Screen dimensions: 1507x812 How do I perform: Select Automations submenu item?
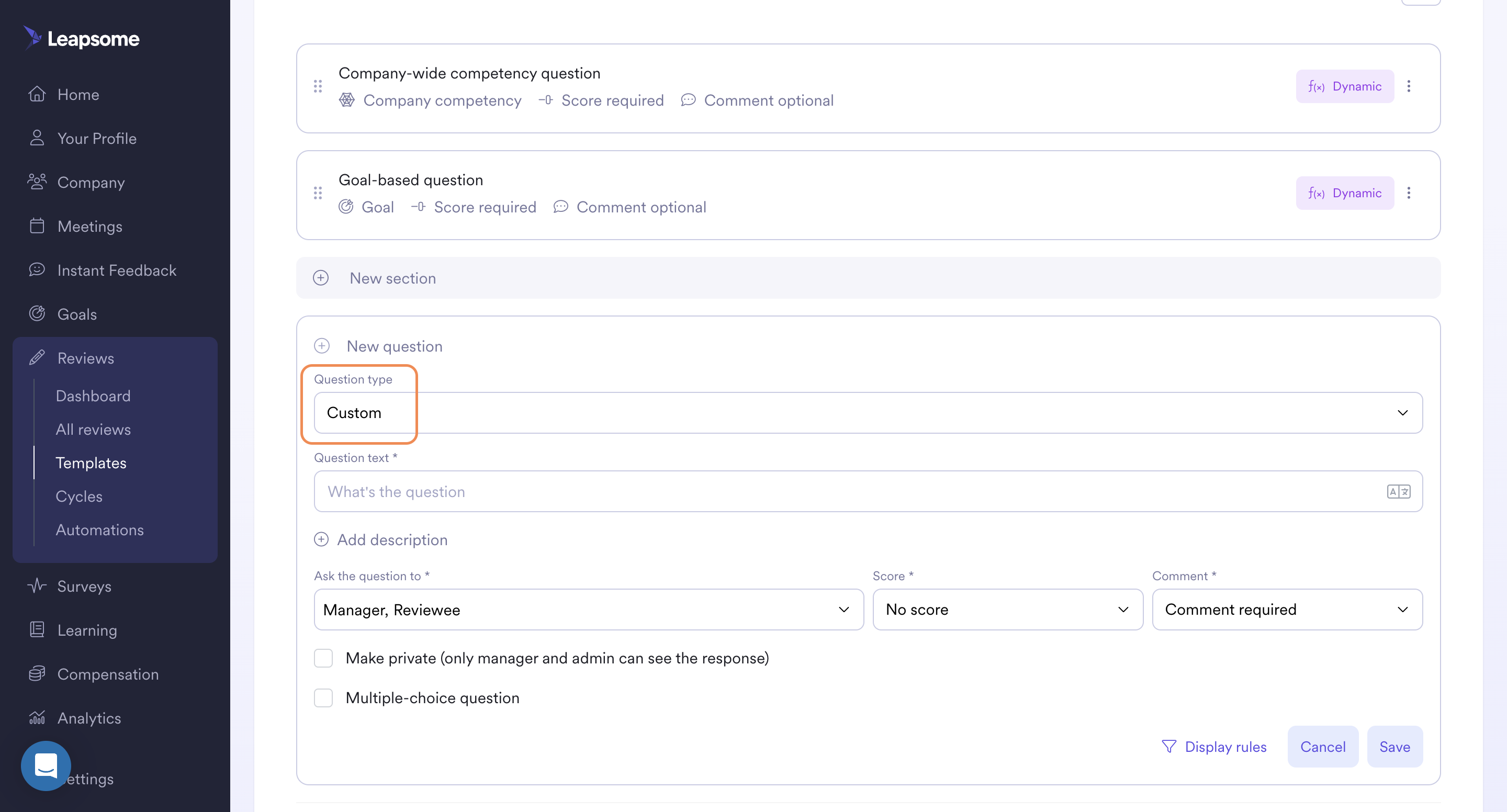(99, 529)
